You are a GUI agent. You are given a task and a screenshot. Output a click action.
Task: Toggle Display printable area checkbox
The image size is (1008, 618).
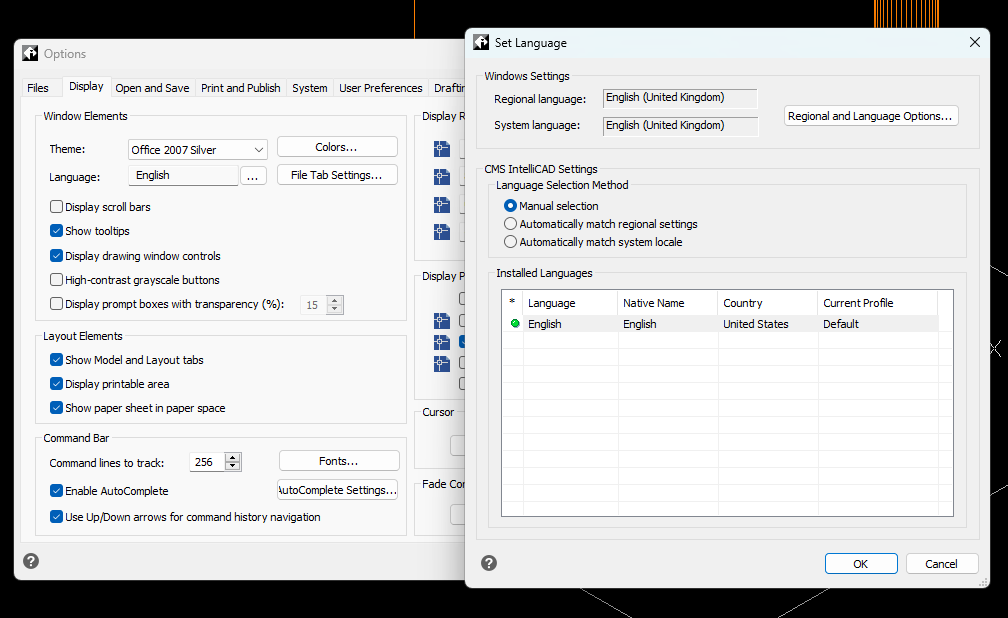57,384
